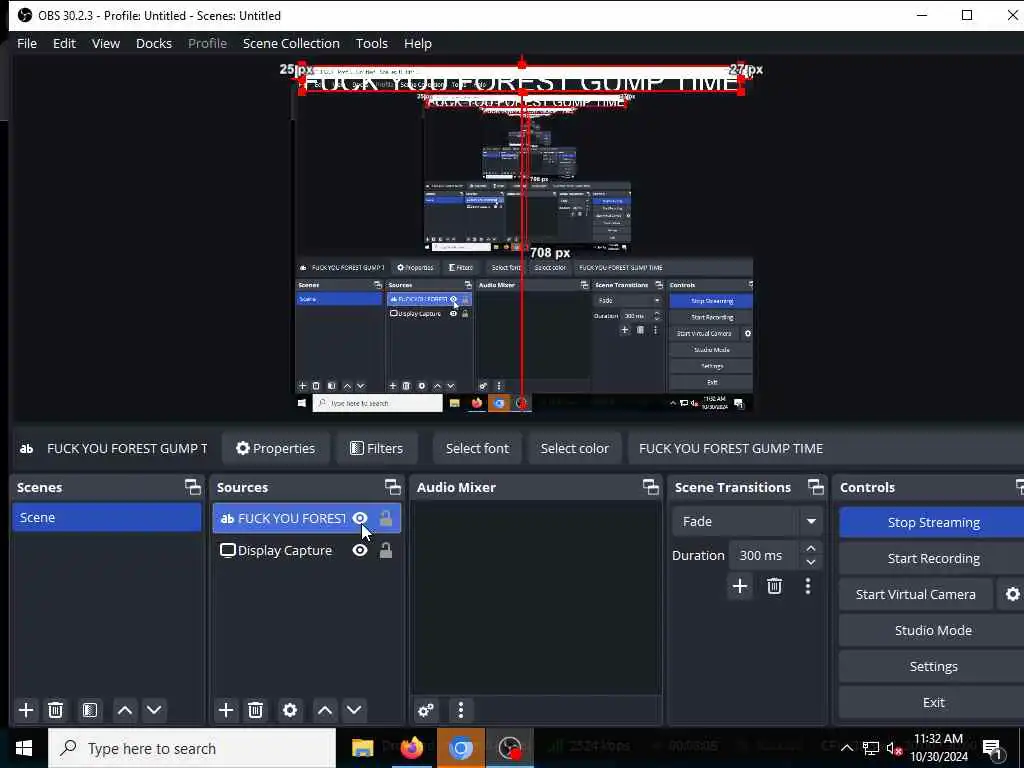Image resolution: width=1024 pixels, height=768 pixels.
Task: Click the taskbar clock and date
Action: click(939, 748)
